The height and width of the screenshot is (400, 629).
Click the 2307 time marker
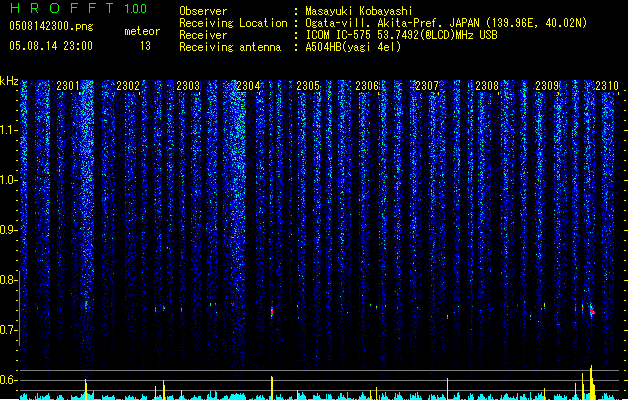427,86
